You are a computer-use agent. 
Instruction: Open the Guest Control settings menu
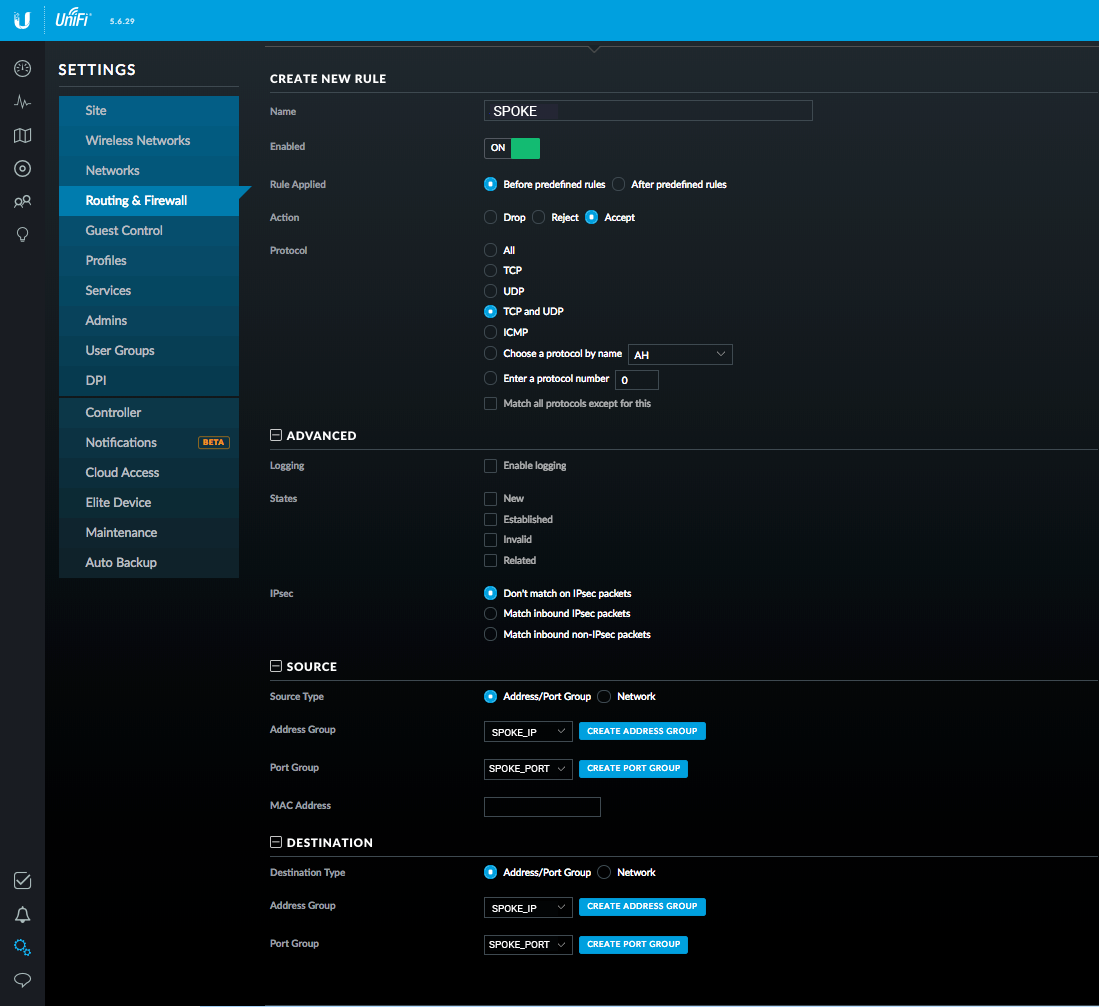(124, 231)
